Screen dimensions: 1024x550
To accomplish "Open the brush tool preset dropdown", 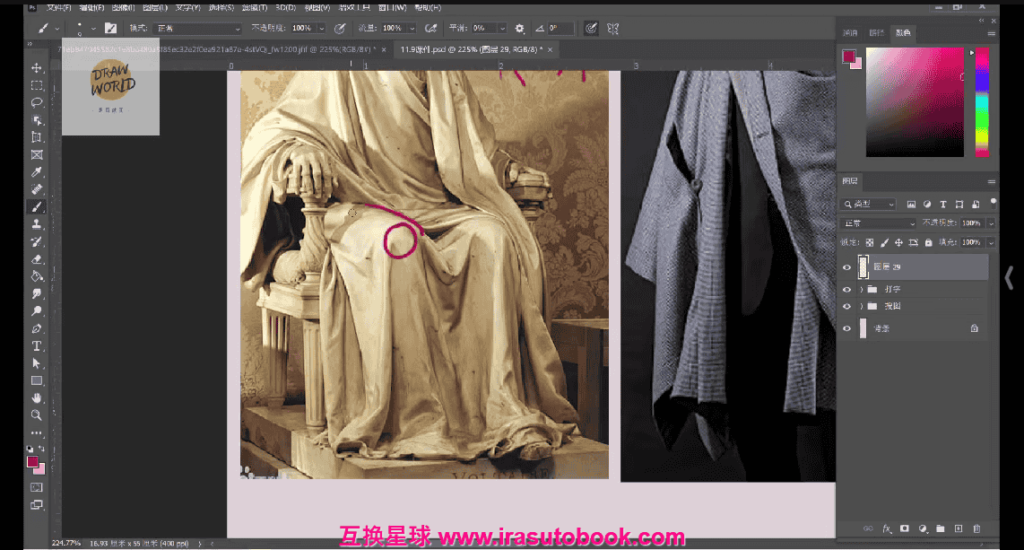I will (57, 28).
